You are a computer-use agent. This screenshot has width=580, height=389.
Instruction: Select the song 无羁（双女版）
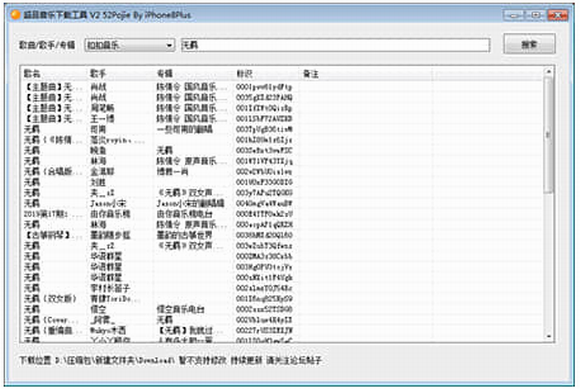pos(50,298)
